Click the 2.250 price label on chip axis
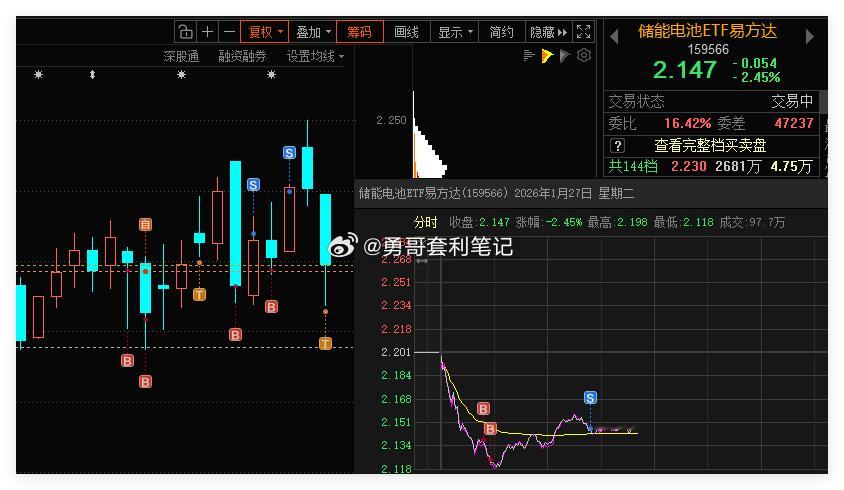Screen dimensions: 844x490 pyautogui.click(x=391, y=120)
